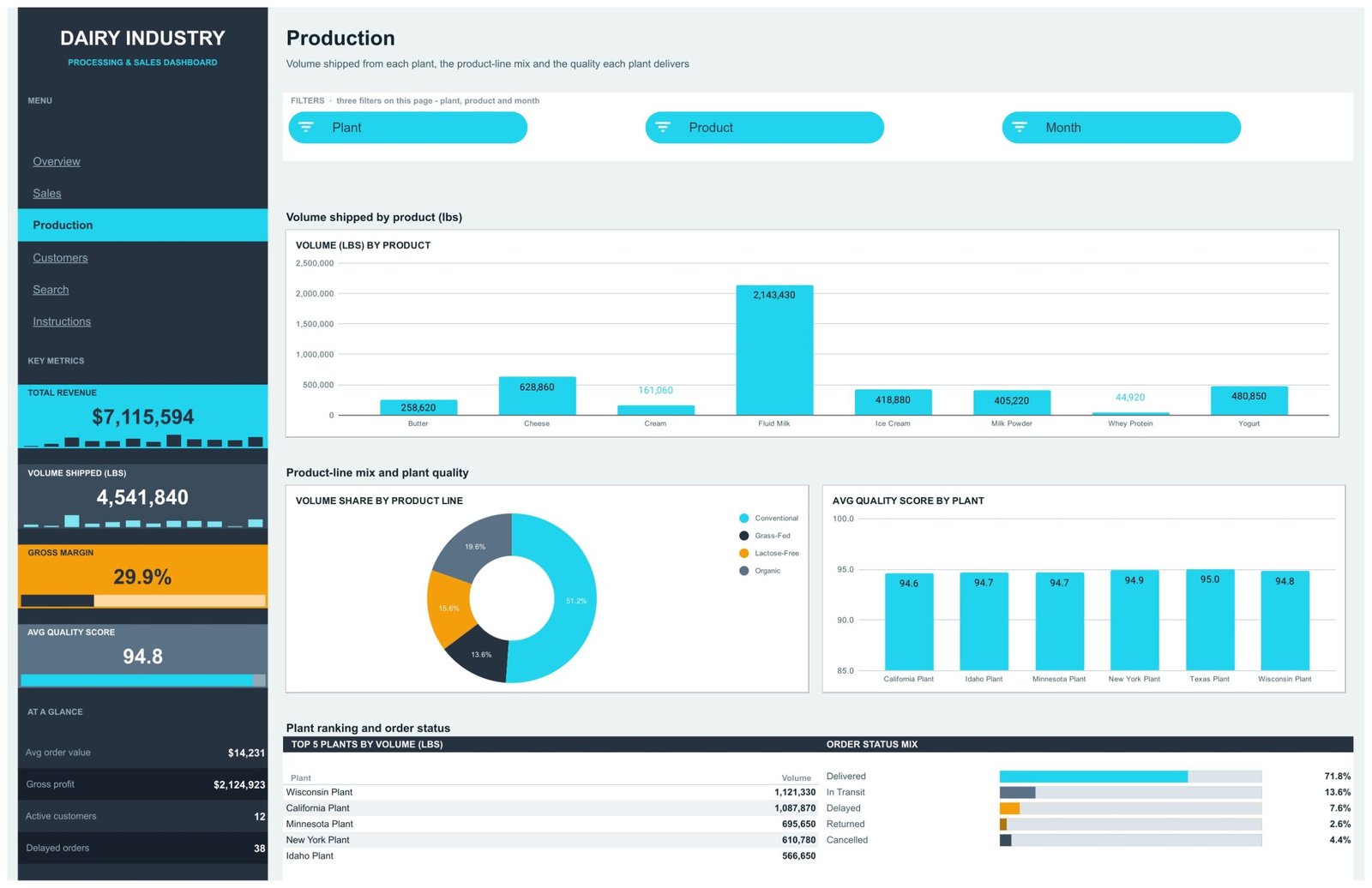Open the Search page link
1372x888 pixels.
coord(51,290)
